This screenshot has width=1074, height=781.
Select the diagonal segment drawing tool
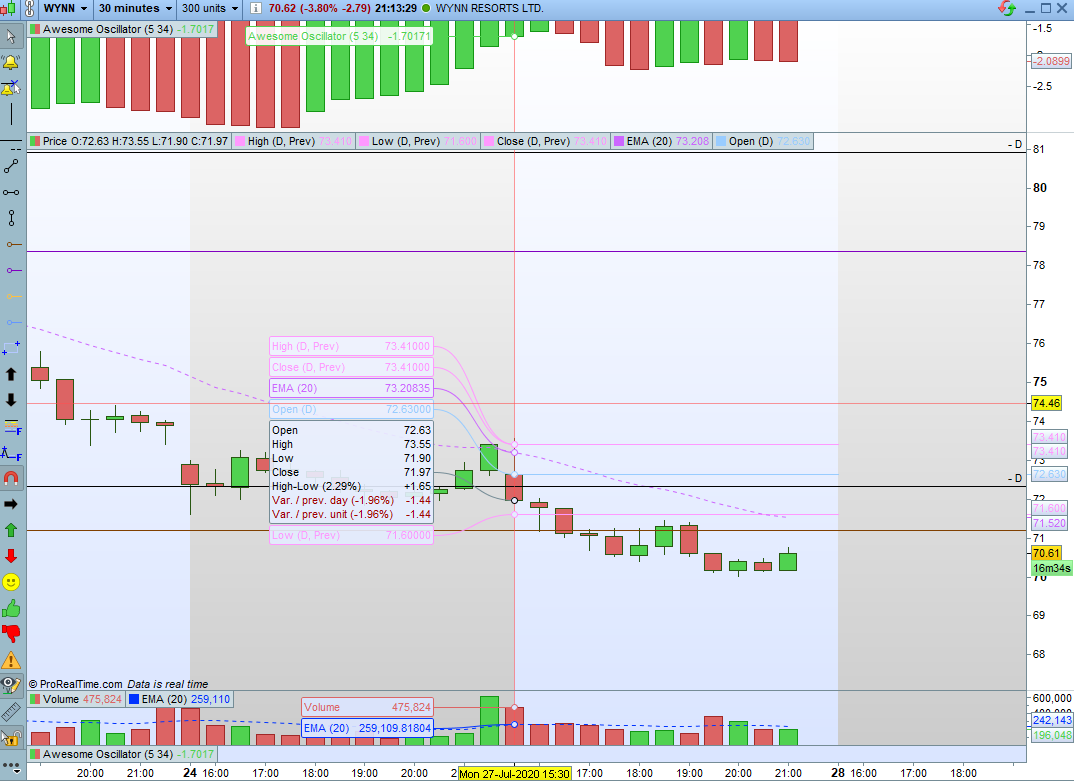click(11, 166)
